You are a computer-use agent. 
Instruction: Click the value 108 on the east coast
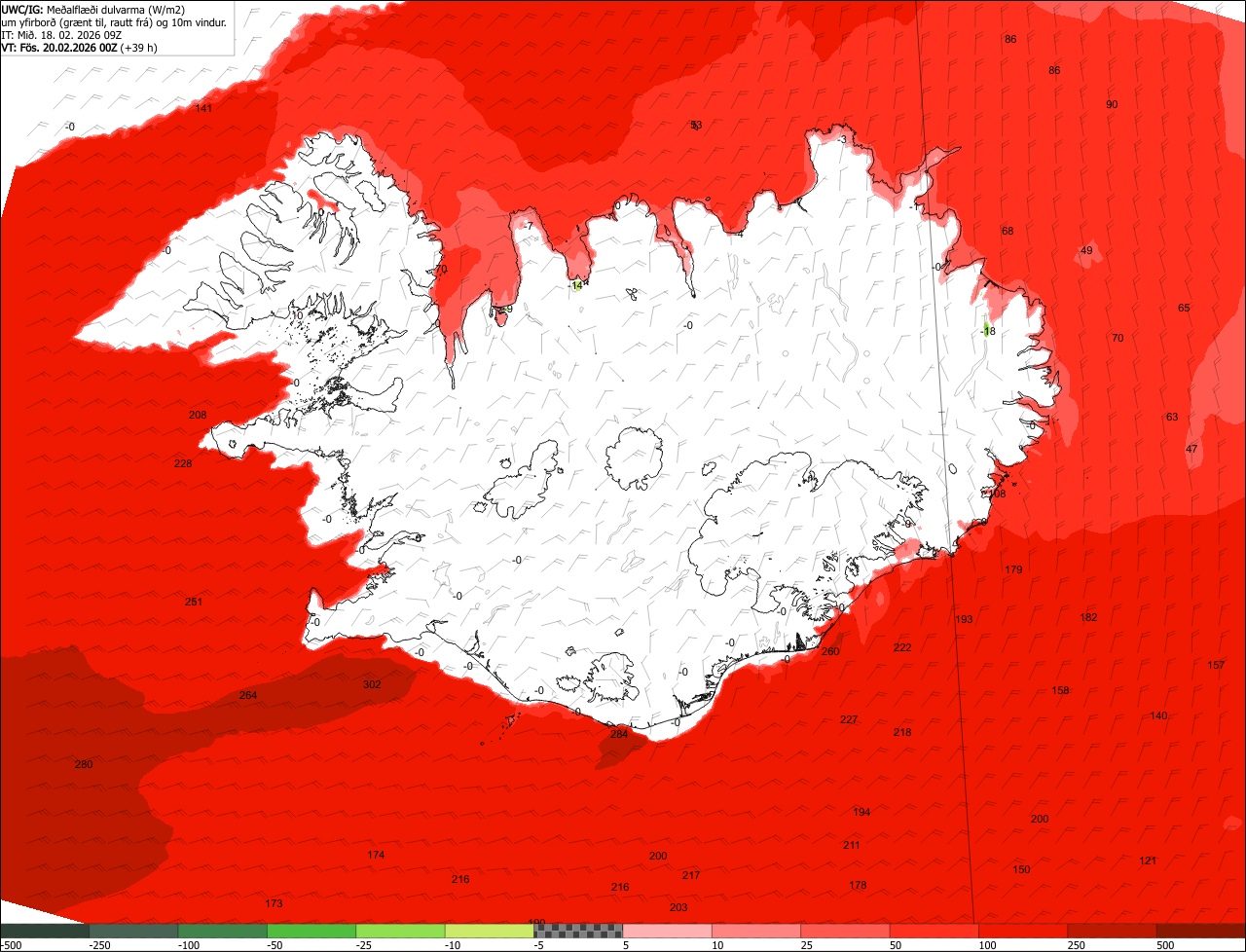[997, 494]
